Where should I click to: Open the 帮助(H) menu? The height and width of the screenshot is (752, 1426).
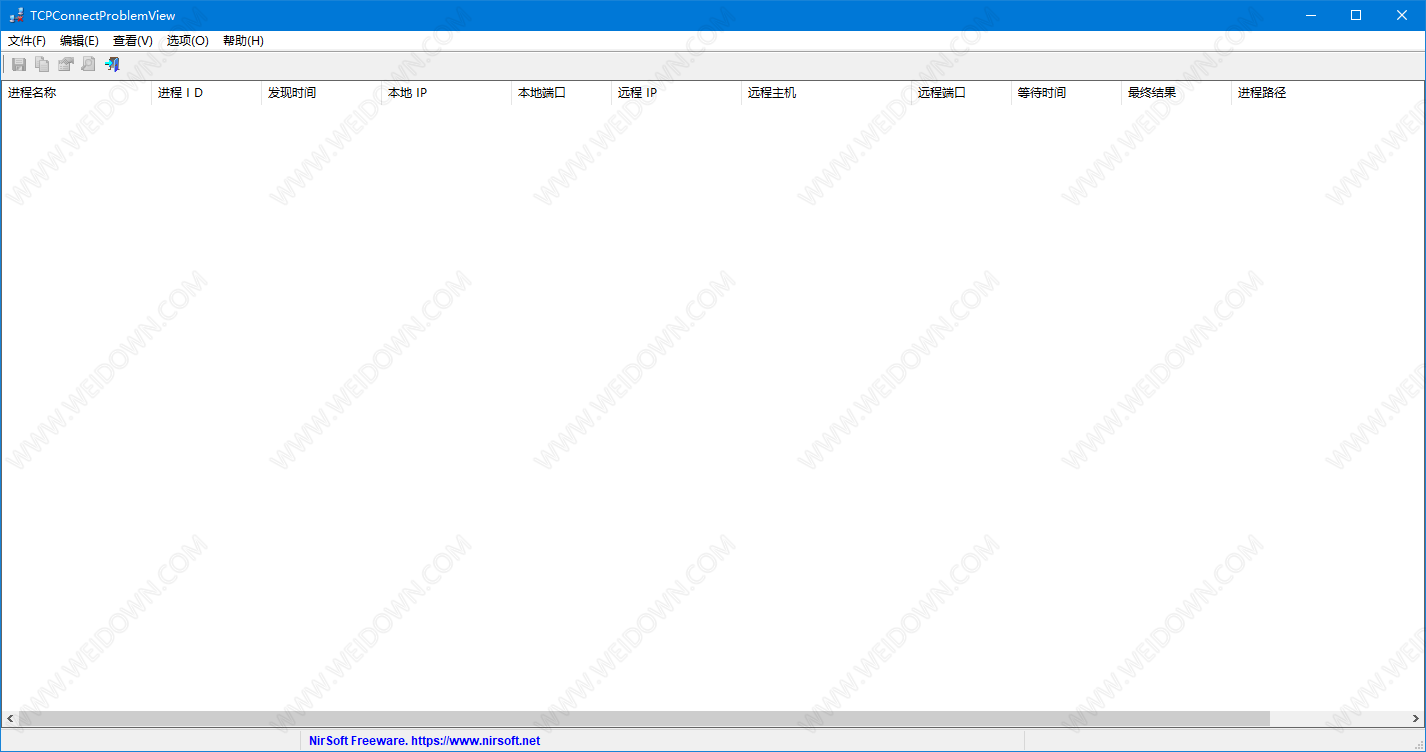(243, 41)
